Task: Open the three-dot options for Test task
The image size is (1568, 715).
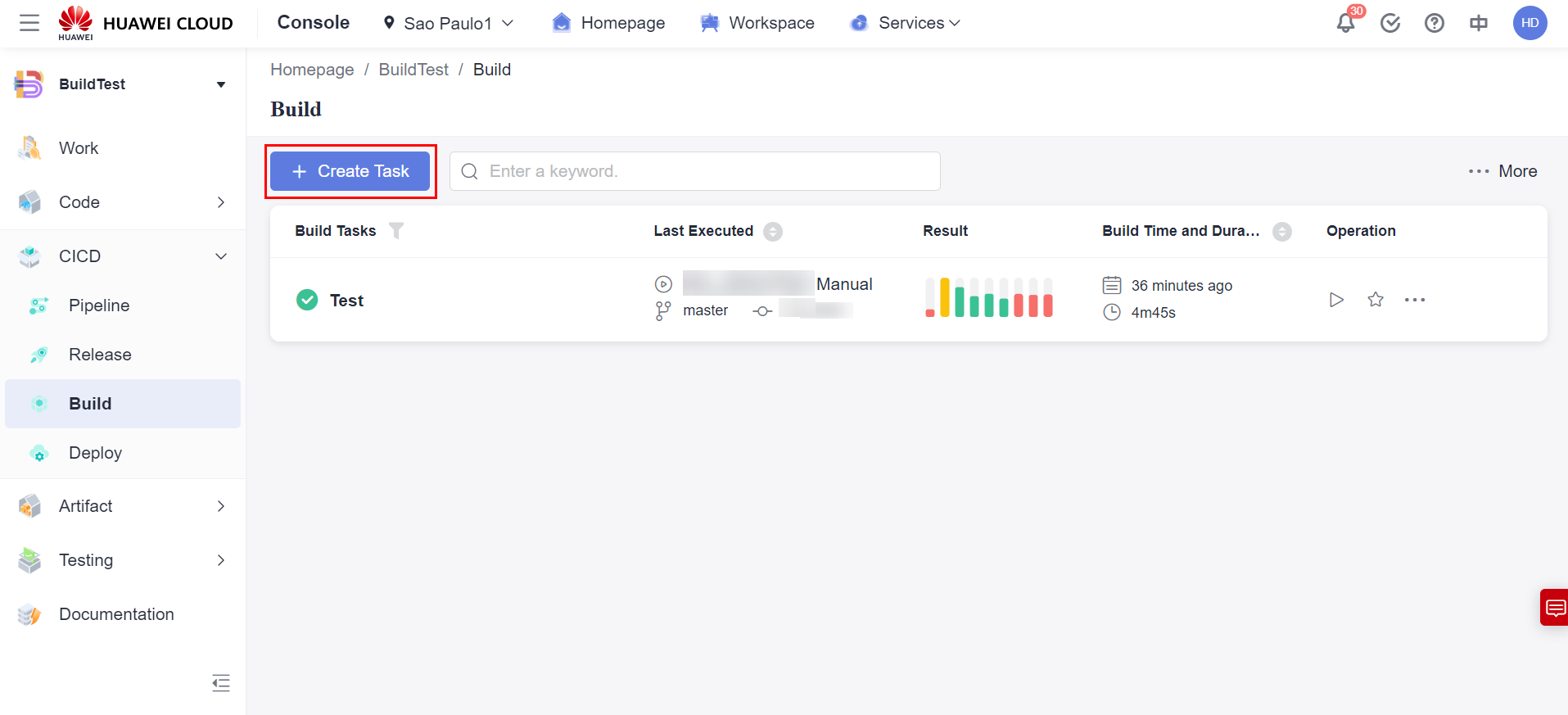Action: coord(1414,300)
